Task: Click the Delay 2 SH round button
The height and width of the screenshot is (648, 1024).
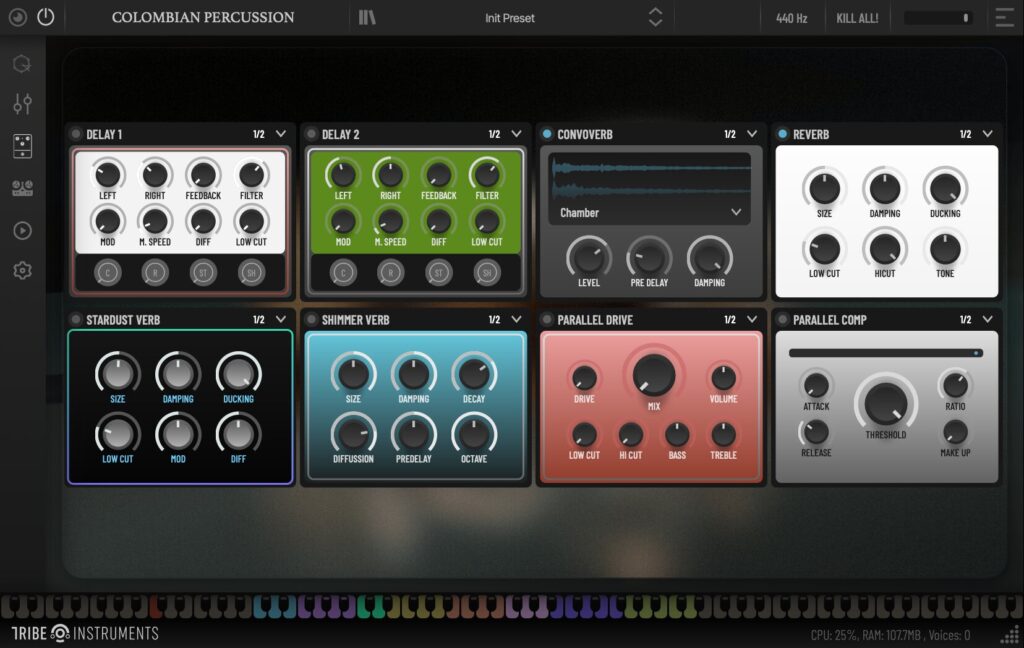Action: pos(487,272)
